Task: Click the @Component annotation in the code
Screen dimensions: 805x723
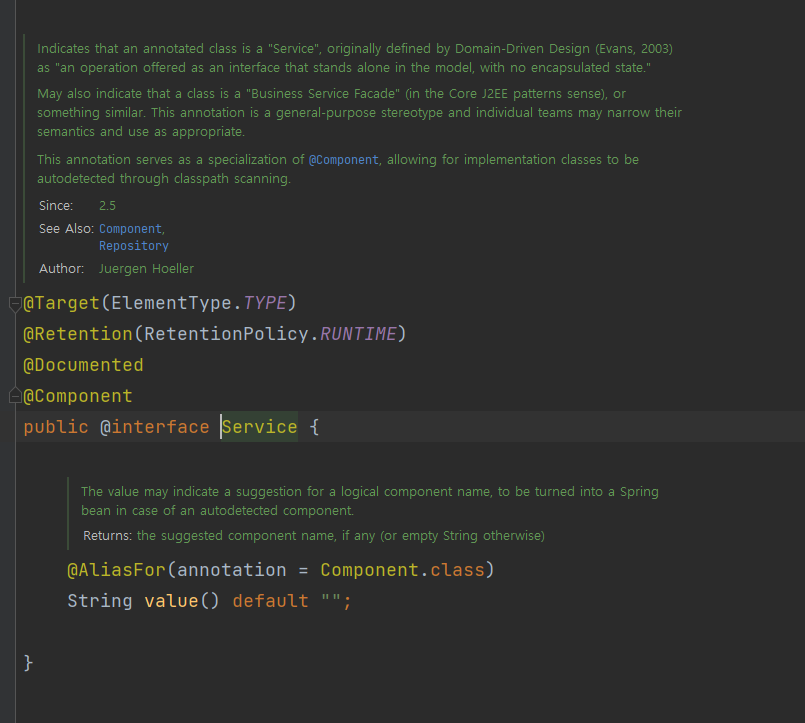Action: (78, 396)
